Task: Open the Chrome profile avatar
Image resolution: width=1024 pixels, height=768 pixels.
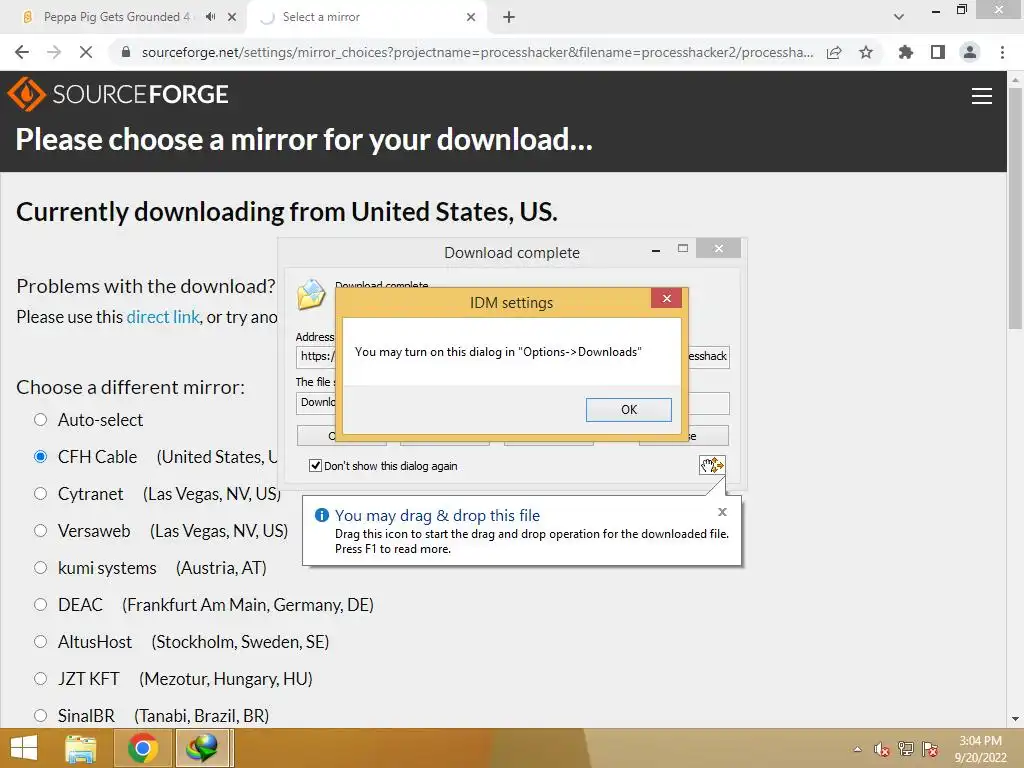Action: (x=970, y=52)
